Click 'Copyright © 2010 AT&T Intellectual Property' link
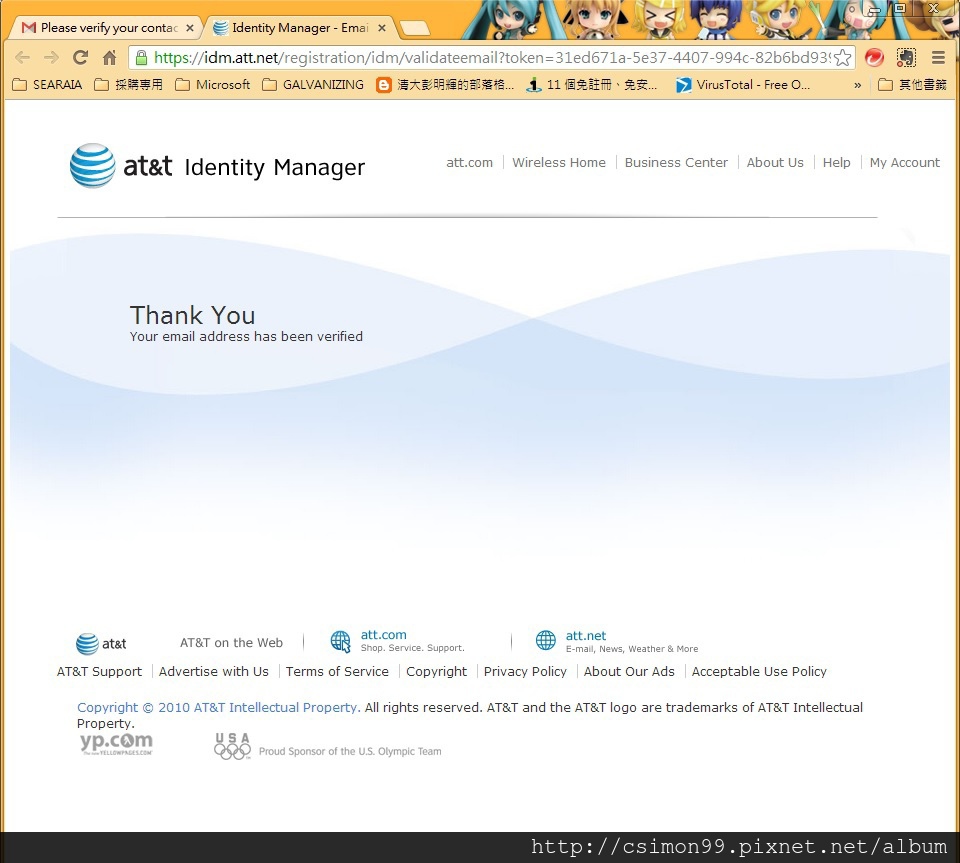Image resolution: width=960 pixels, height=863 pixels. coord(218,708)
